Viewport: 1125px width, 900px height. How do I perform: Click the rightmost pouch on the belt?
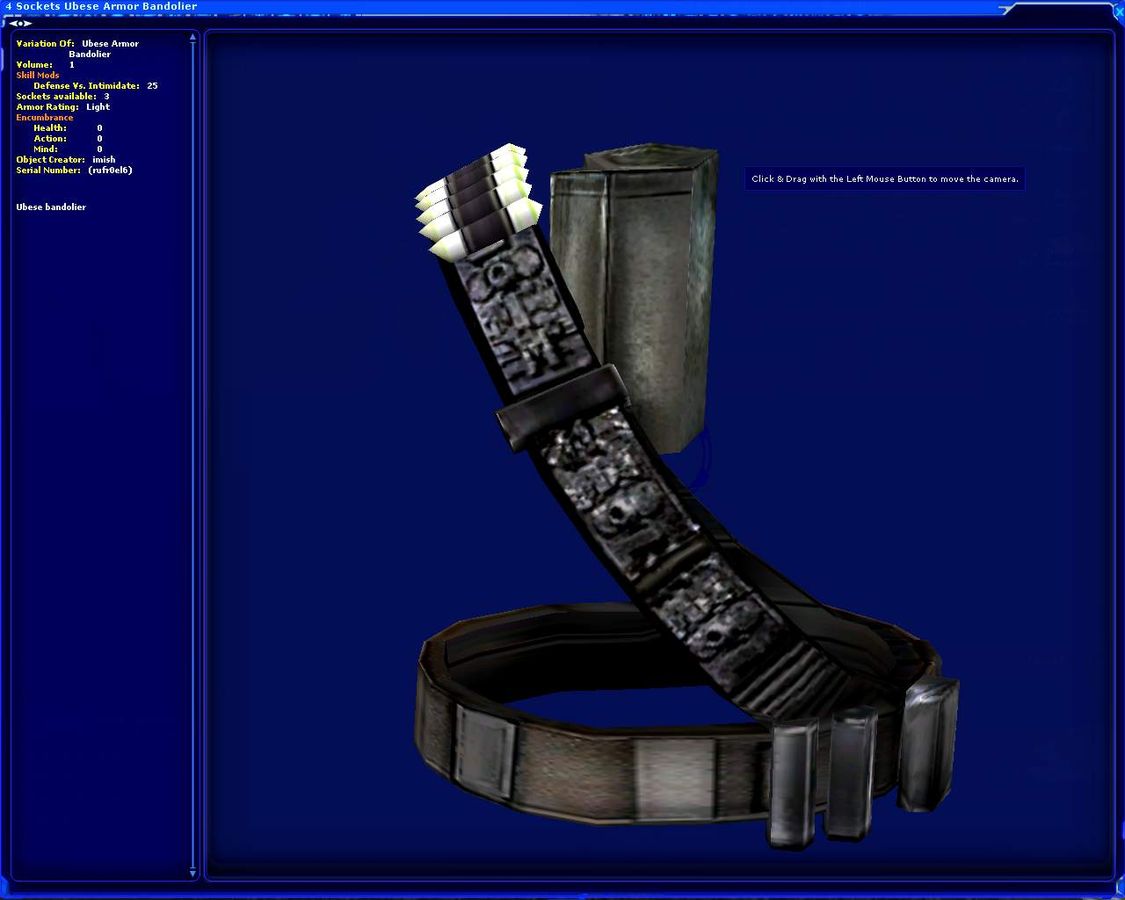pos(927,741)
